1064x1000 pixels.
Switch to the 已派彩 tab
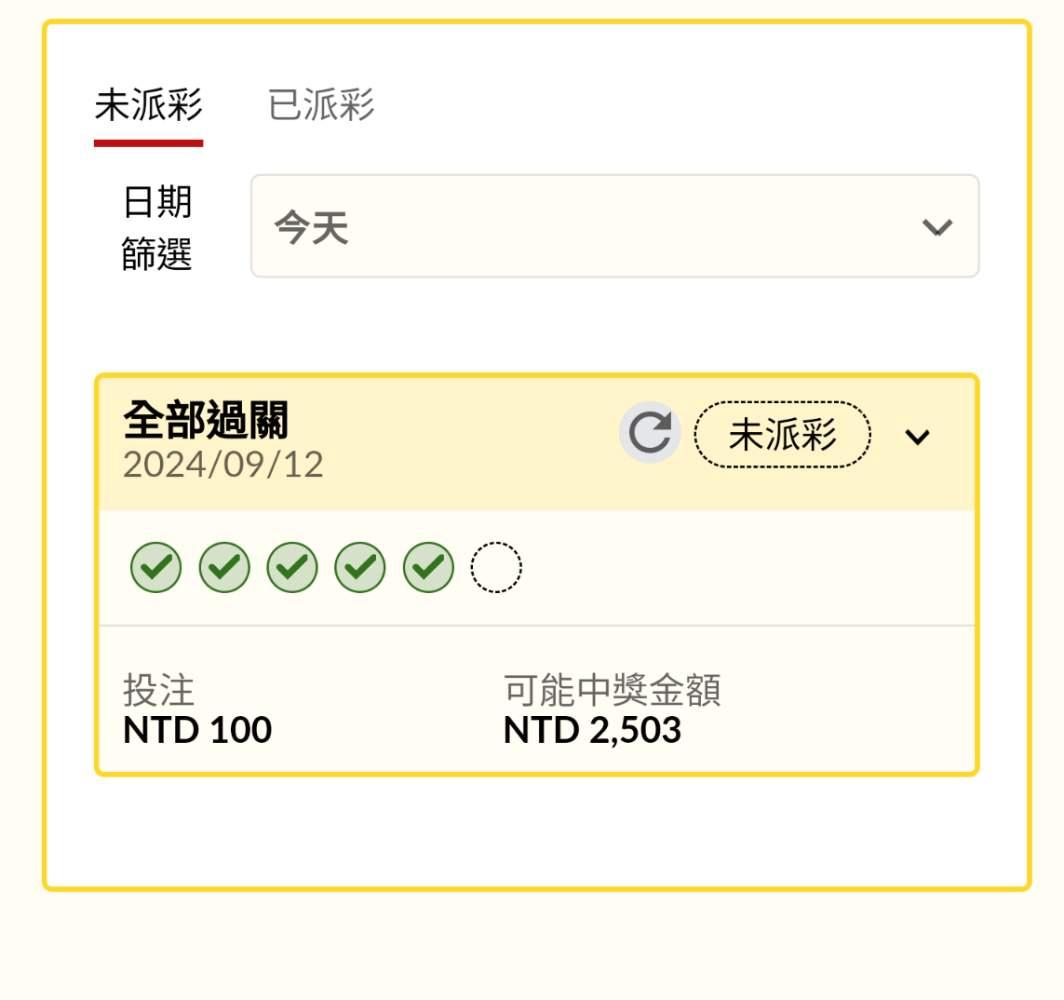(321, 105)
